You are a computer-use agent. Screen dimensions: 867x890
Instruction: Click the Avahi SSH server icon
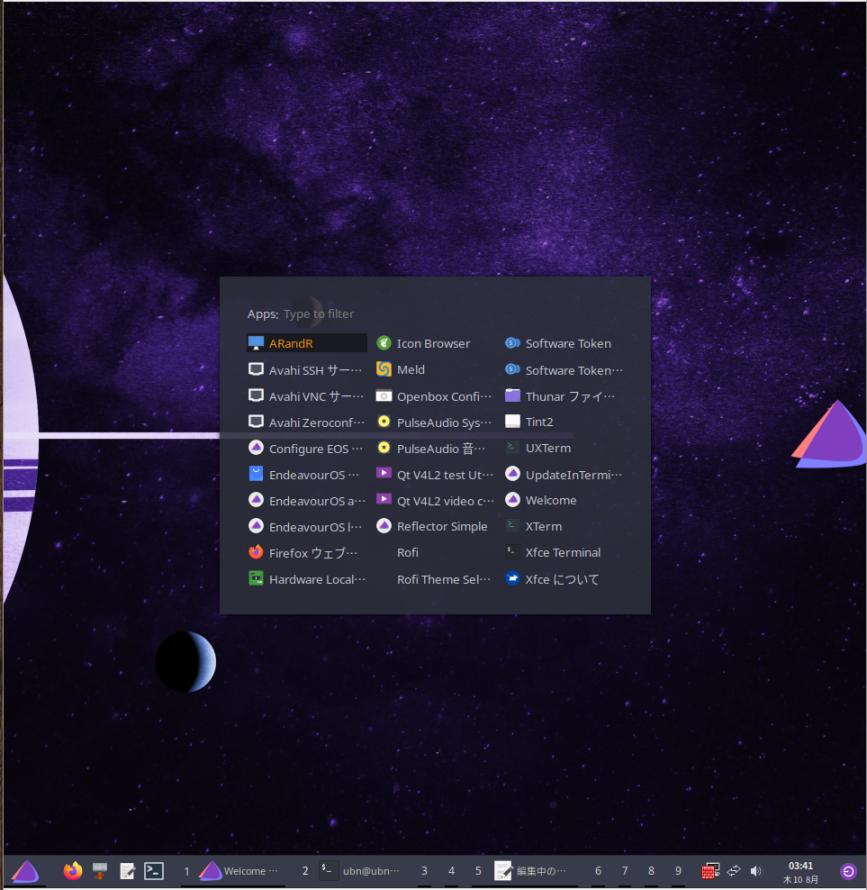(x=256, y=370)
